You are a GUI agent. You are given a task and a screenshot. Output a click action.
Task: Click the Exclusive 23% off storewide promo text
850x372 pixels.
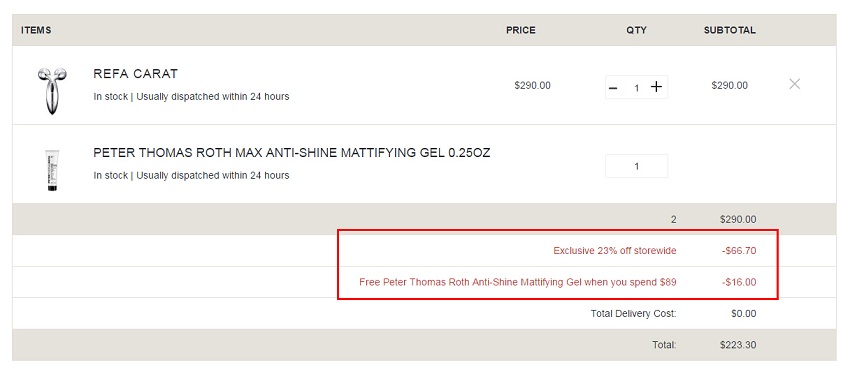[615, 251]
